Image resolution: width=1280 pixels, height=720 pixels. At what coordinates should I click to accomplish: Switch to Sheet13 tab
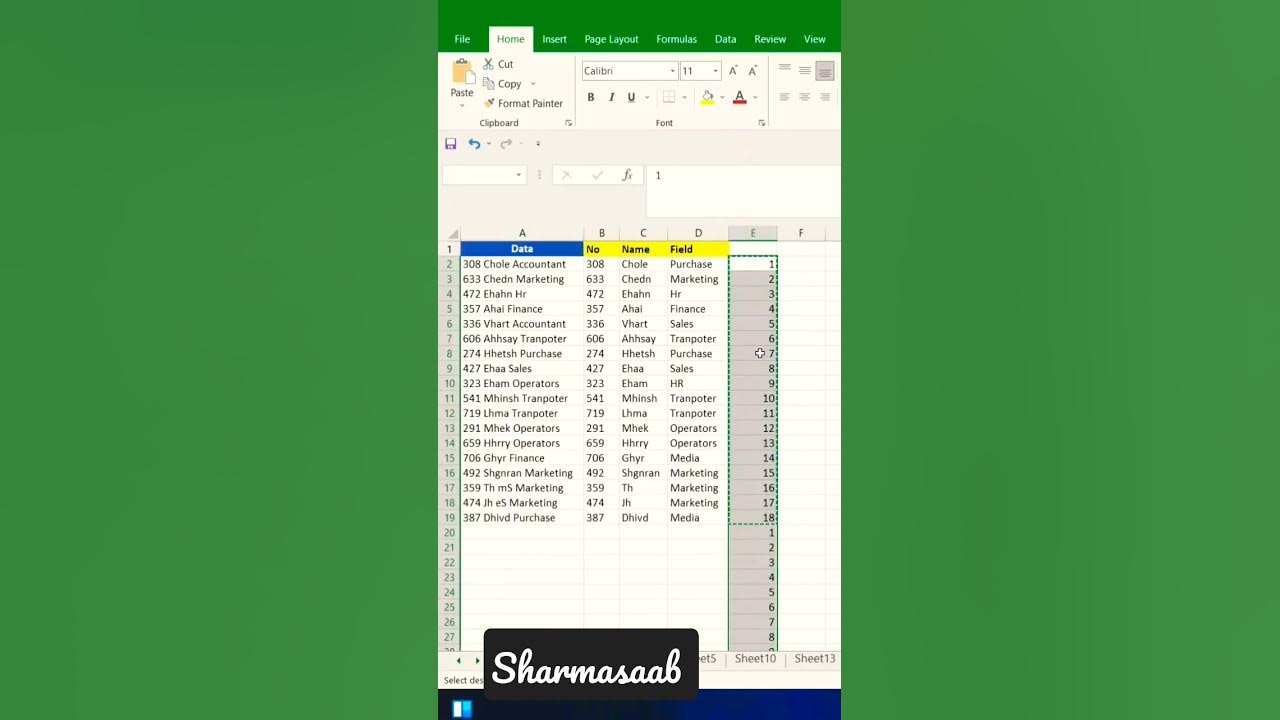815,659
